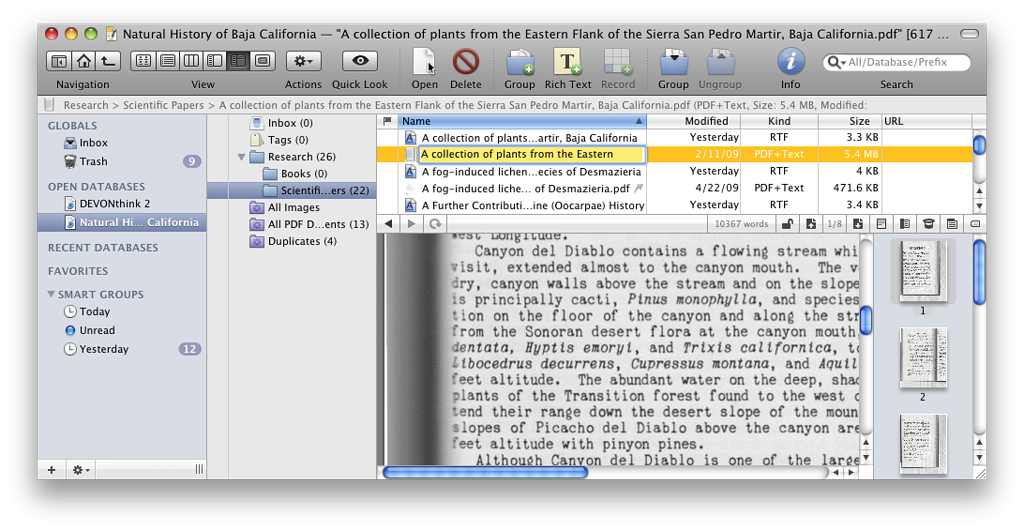Image resolution: width=1024 pixels, height=530 pixels.
Task: Open the sidebar gear menu at the bottom
Action: (x=81, y=469)
